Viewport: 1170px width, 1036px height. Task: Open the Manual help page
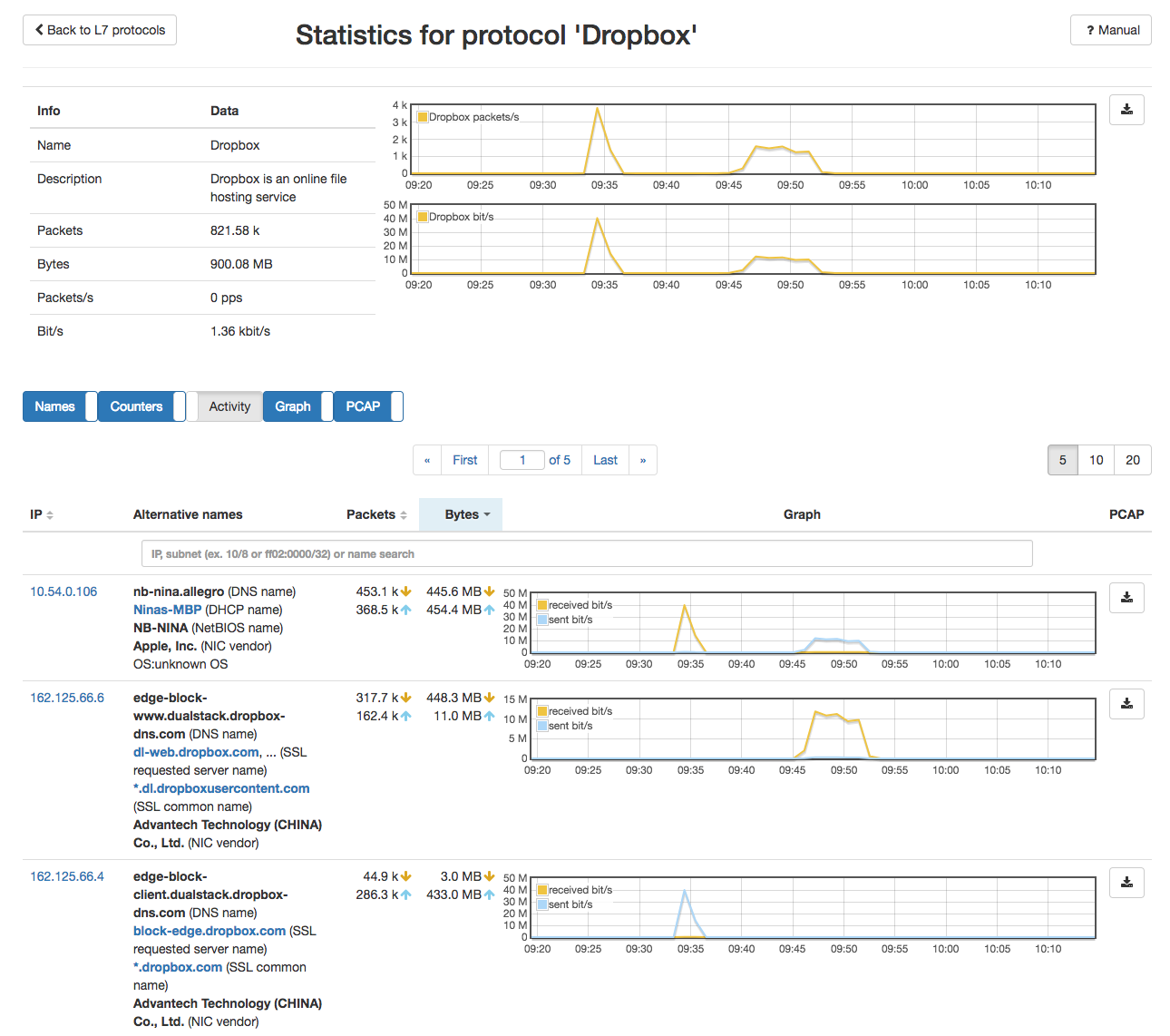click(x=1111, y=30)
